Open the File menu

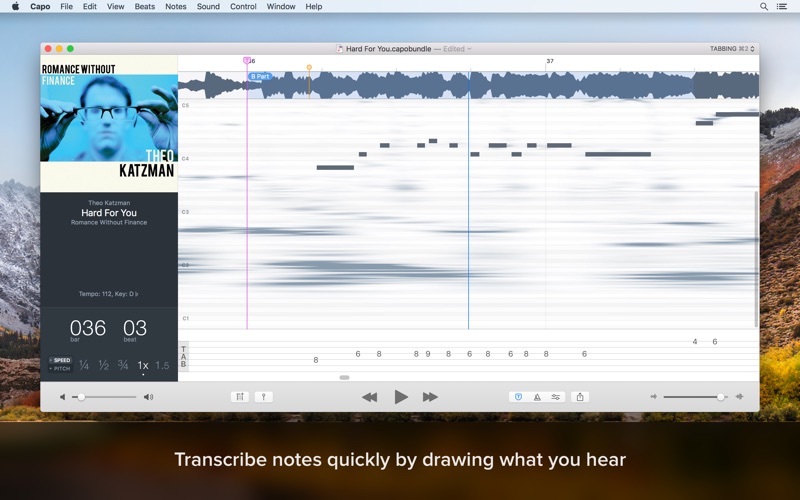coord(66,6)
